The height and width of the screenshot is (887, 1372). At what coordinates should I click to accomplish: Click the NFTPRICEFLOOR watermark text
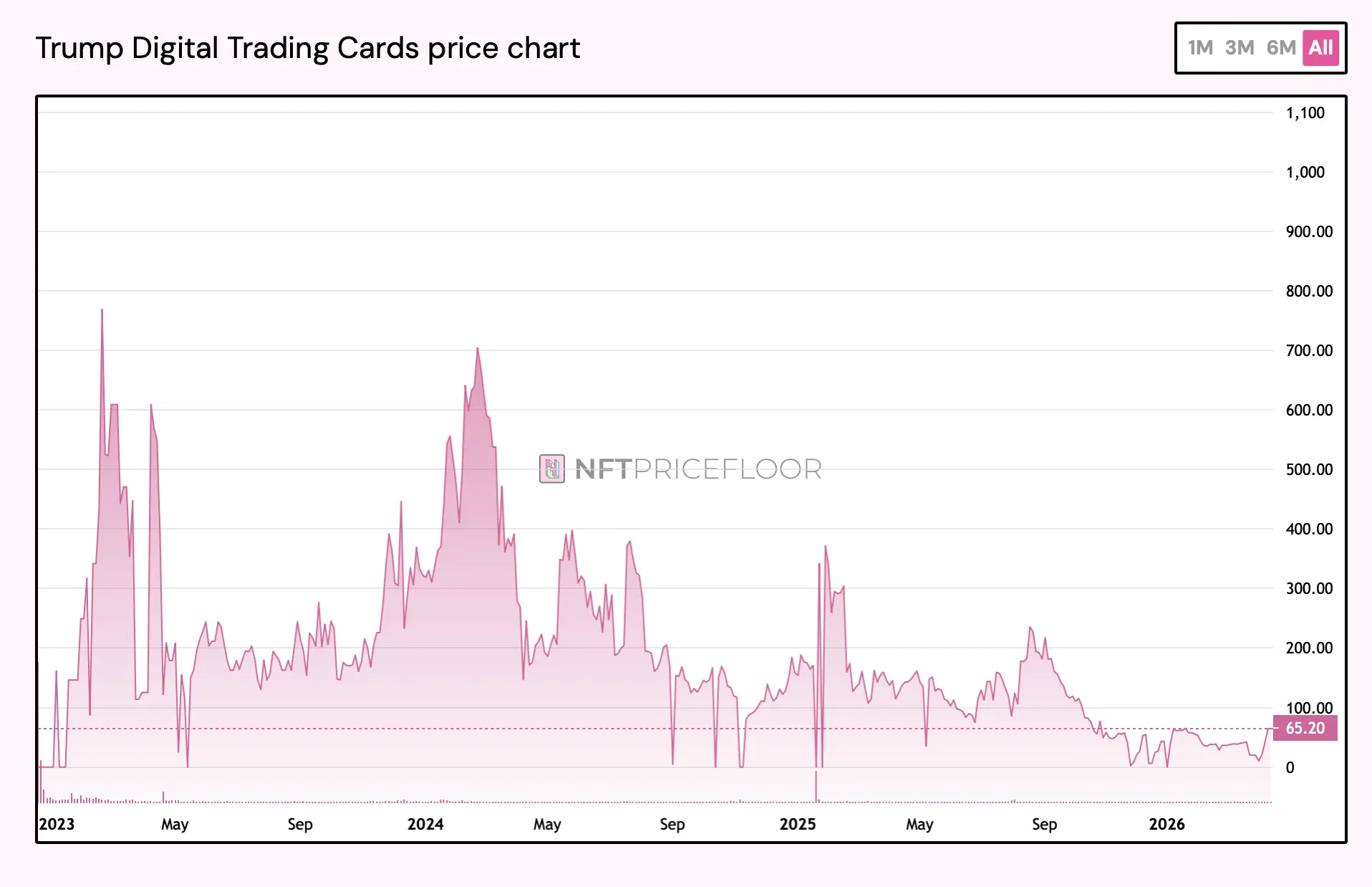click(x=698, y=469)
